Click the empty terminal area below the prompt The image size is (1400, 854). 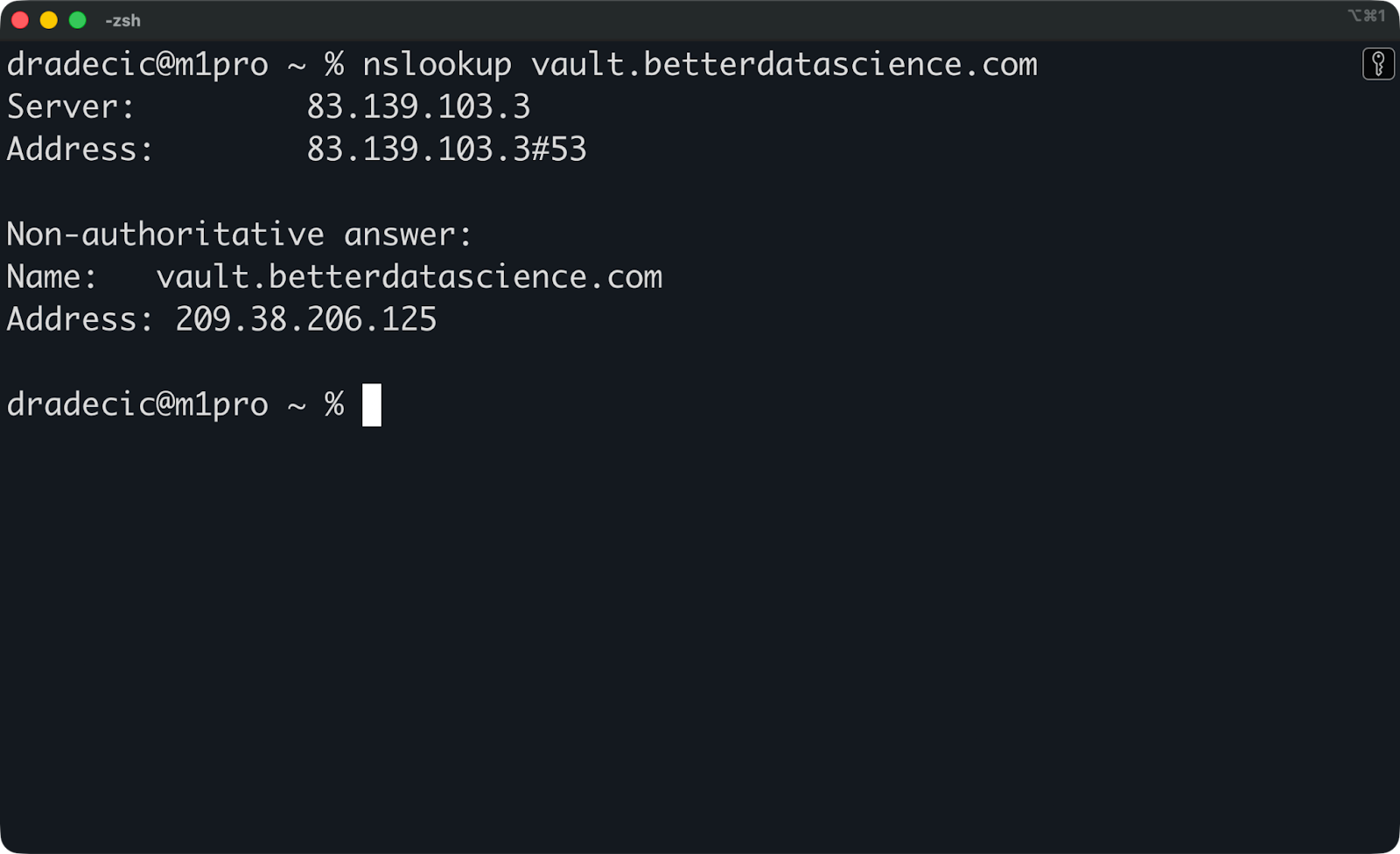[700, 612]
